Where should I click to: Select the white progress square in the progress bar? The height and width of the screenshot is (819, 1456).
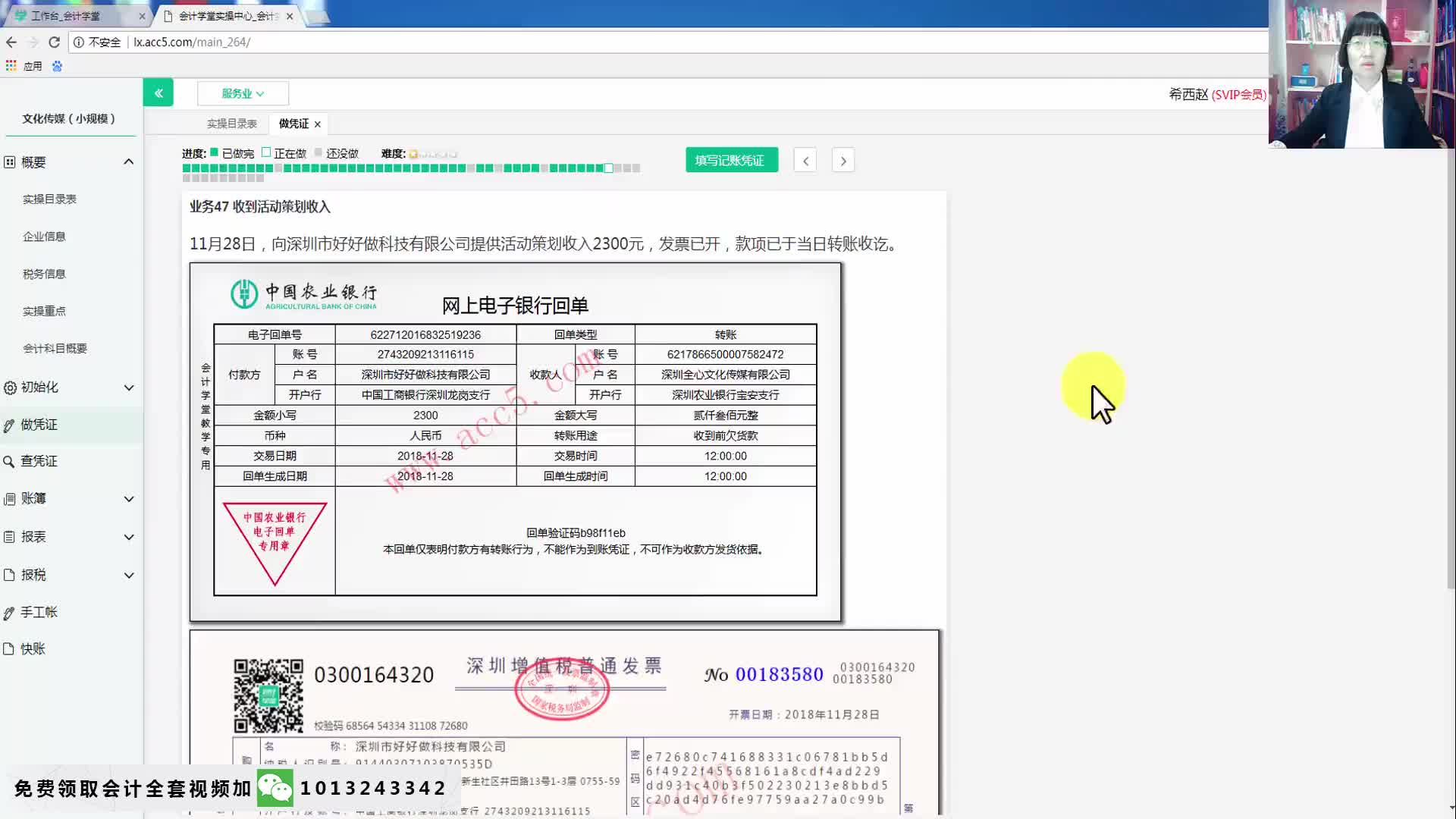coord(608,168)
